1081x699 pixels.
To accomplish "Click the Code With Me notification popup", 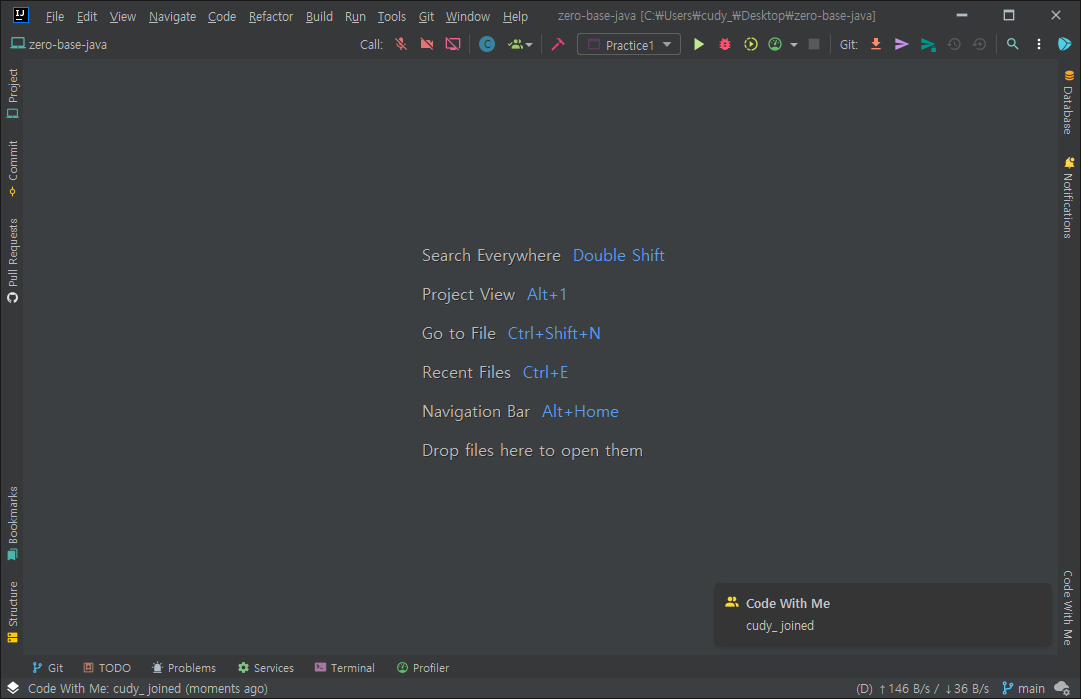I will 882,615.
